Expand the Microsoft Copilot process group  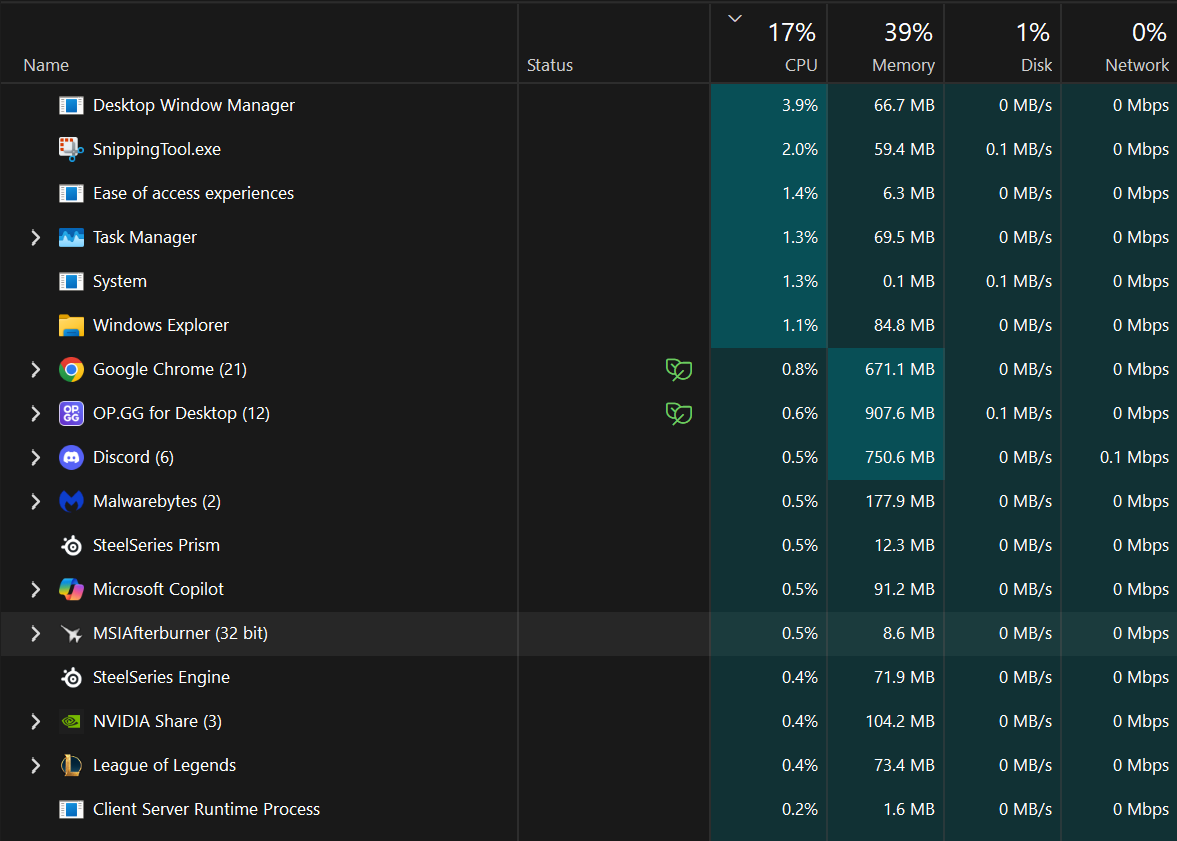click(x=35, y=589)
